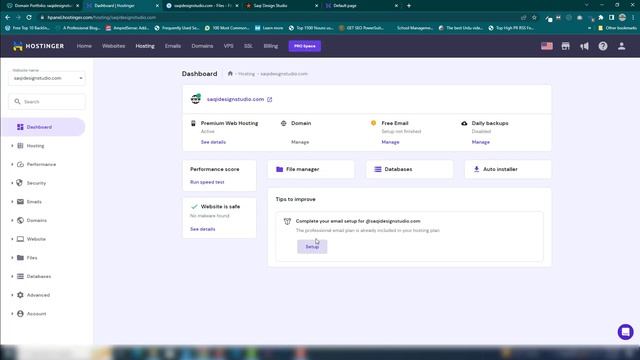Click the Emails envelope icon in sidebar
The image size is (640, 360).
[20, 202]
